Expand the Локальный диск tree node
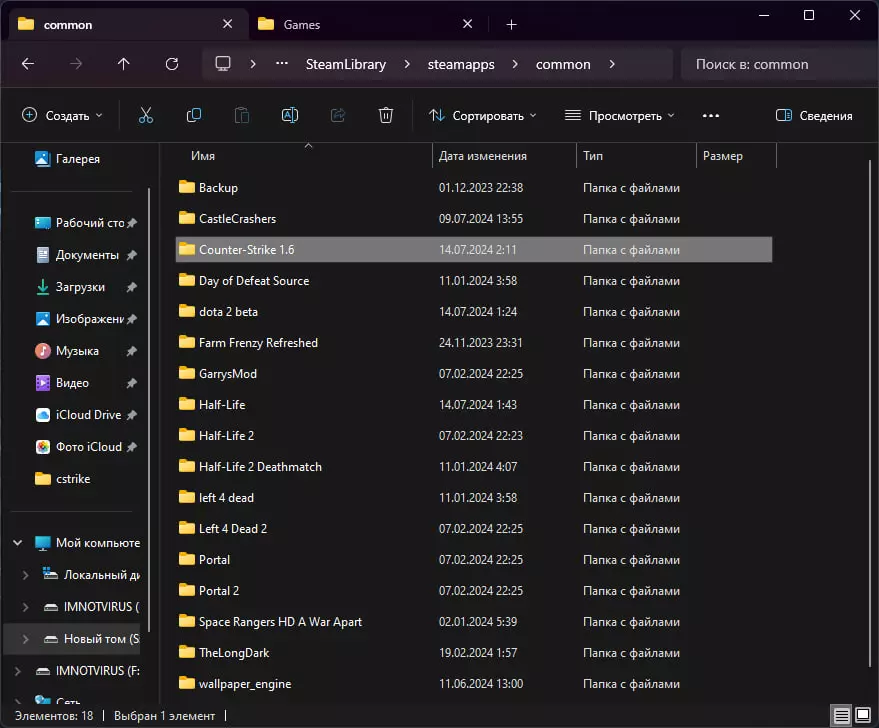 click(27, 575)
